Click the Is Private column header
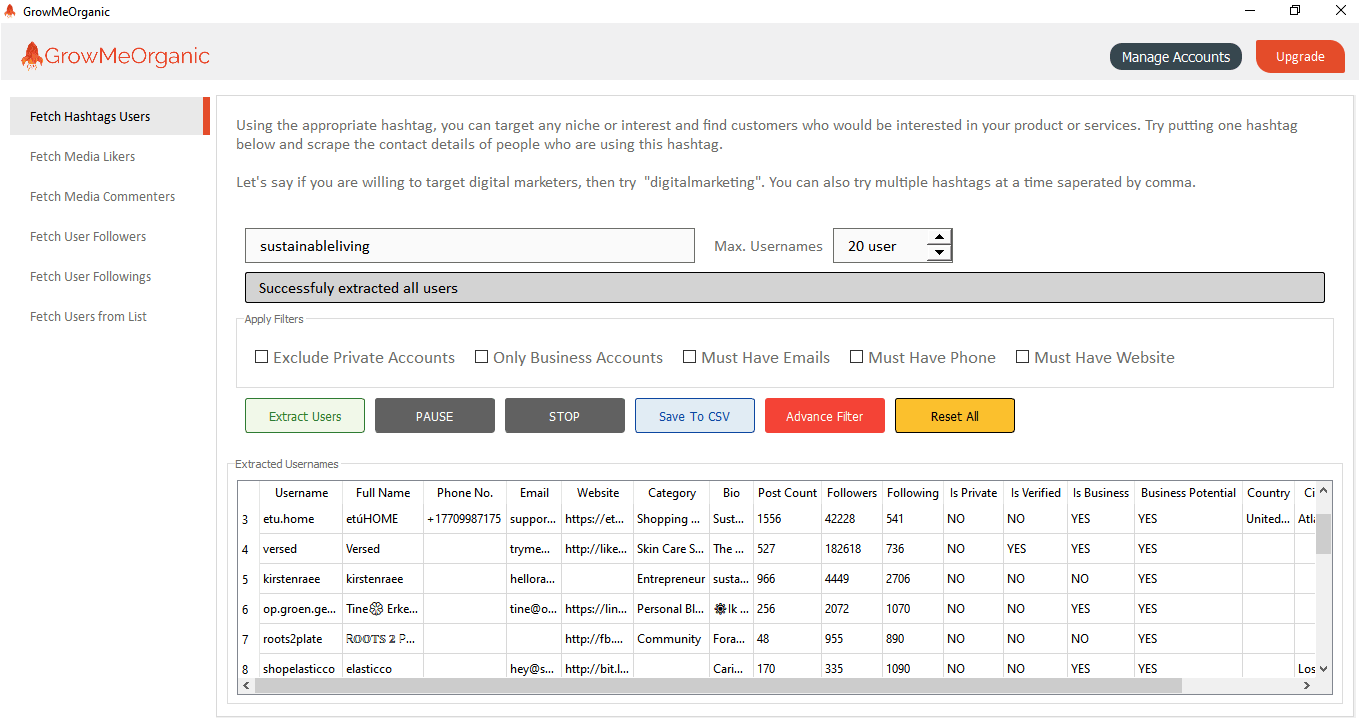Image resolution: width=1359 pixels, height=724 pixels. [x=973, y=493]
